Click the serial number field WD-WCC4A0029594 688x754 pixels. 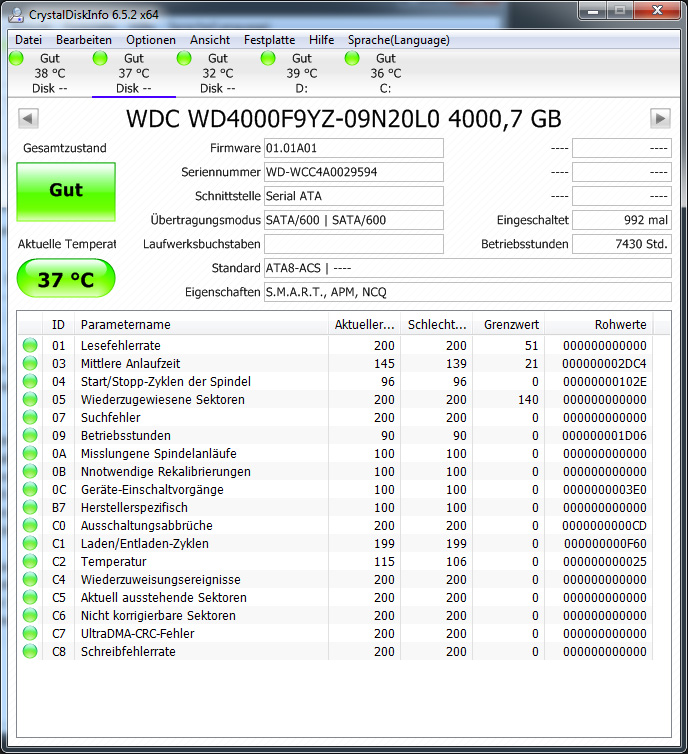[353, 172]
